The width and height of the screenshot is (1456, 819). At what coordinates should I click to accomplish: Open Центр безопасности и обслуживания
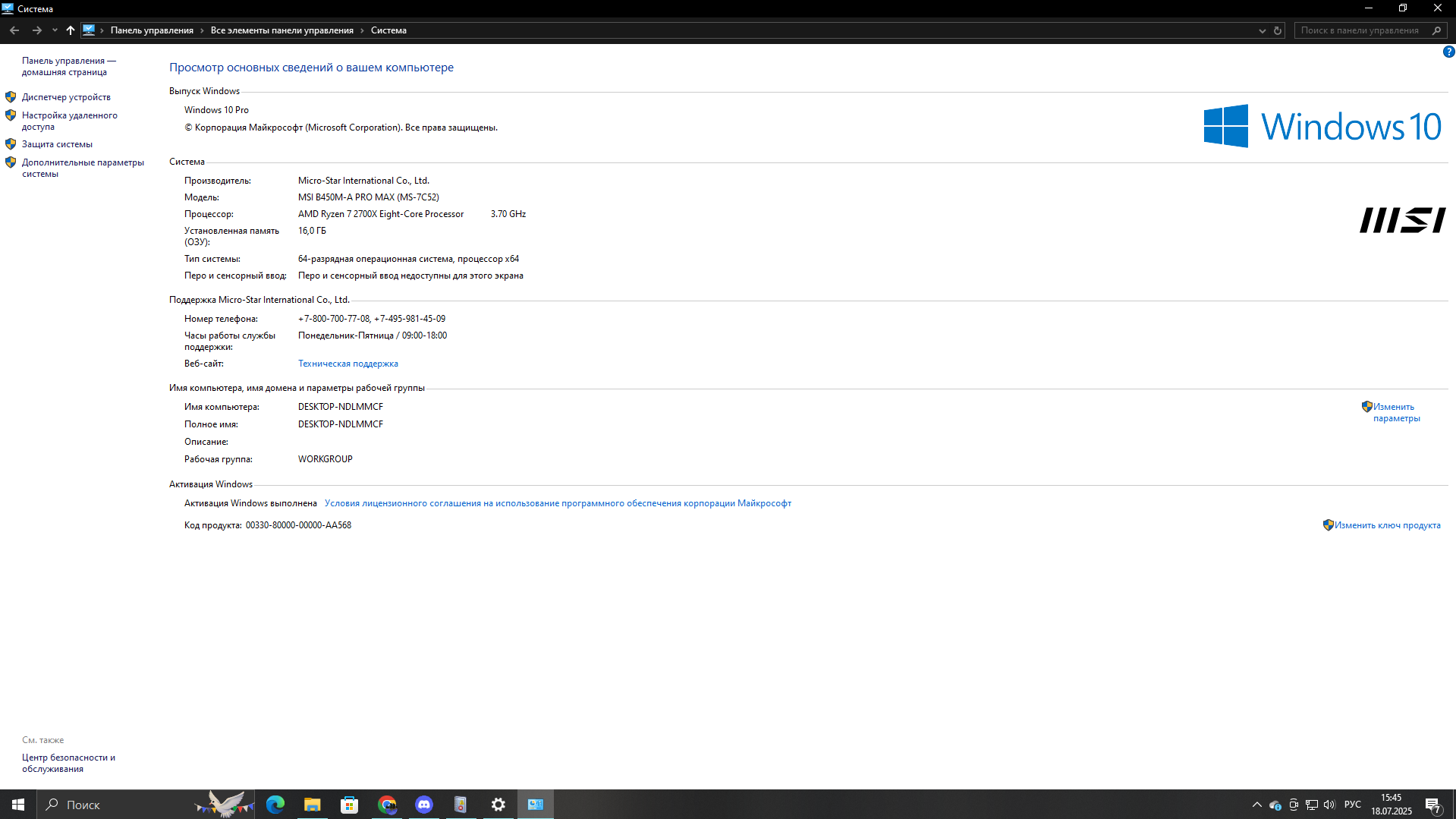pyautogui.click(x=68, y=763)
